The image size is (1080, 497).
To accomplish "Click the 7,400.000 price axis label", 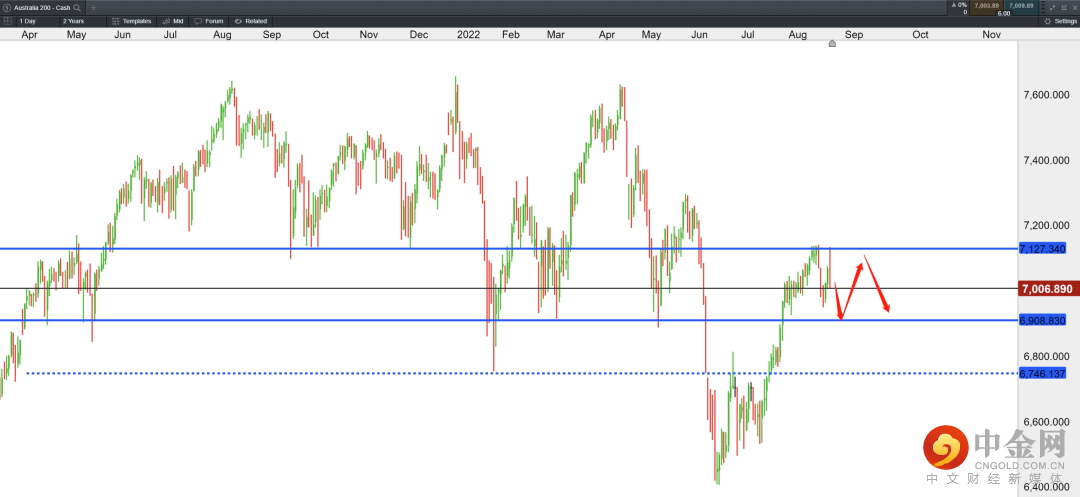I will pos(1046,160).
